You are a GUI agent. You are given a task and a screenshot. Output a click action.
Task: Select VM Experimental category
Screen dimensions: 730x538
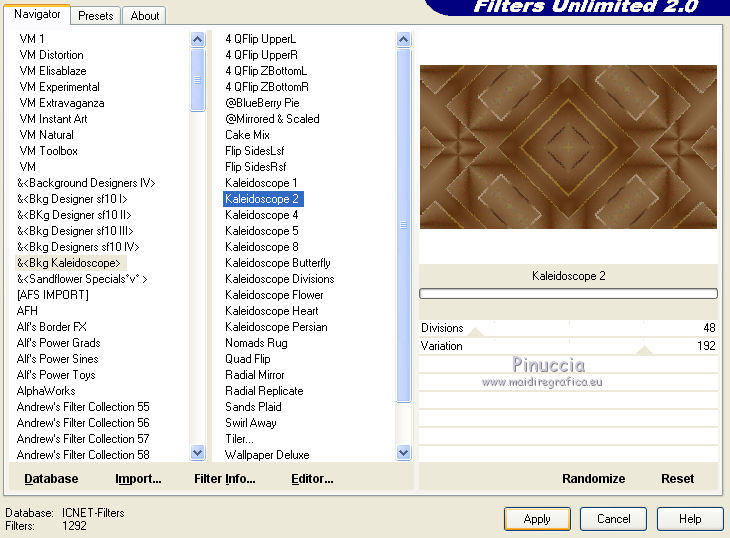(x=60, y=87)
